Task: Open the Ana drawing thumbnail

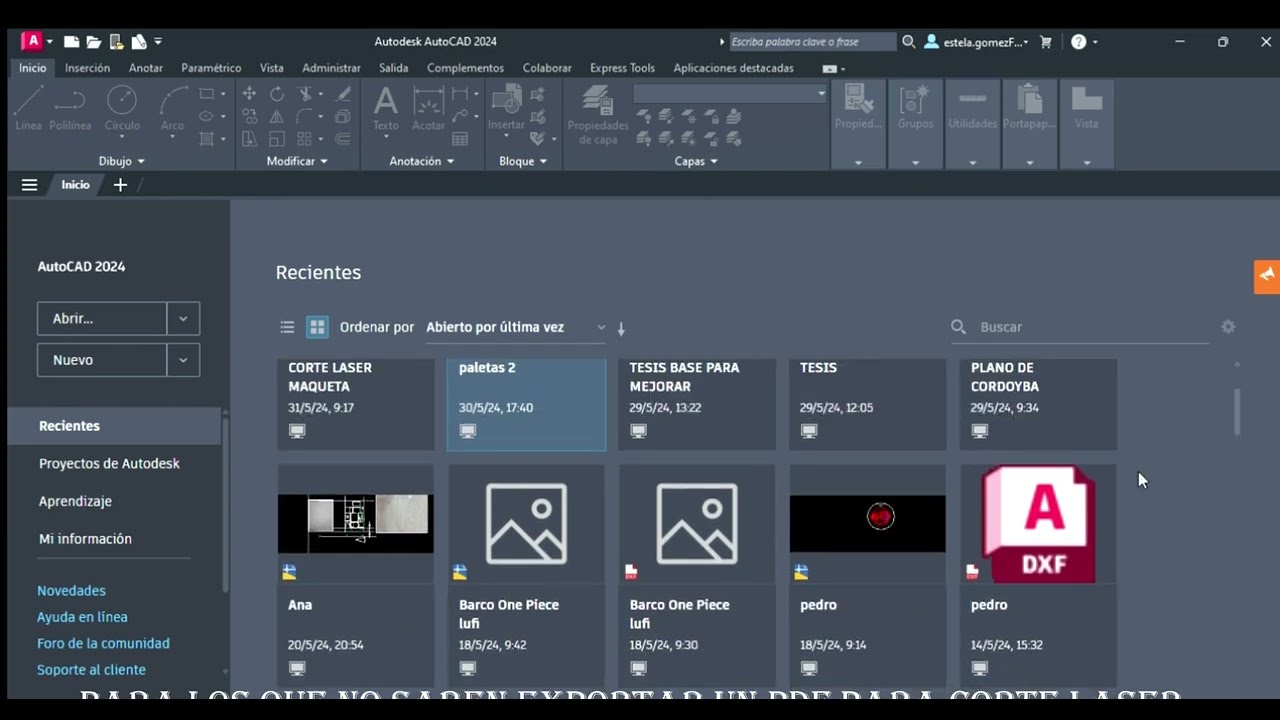Action: pyautogui.click(x=356, y=523)
